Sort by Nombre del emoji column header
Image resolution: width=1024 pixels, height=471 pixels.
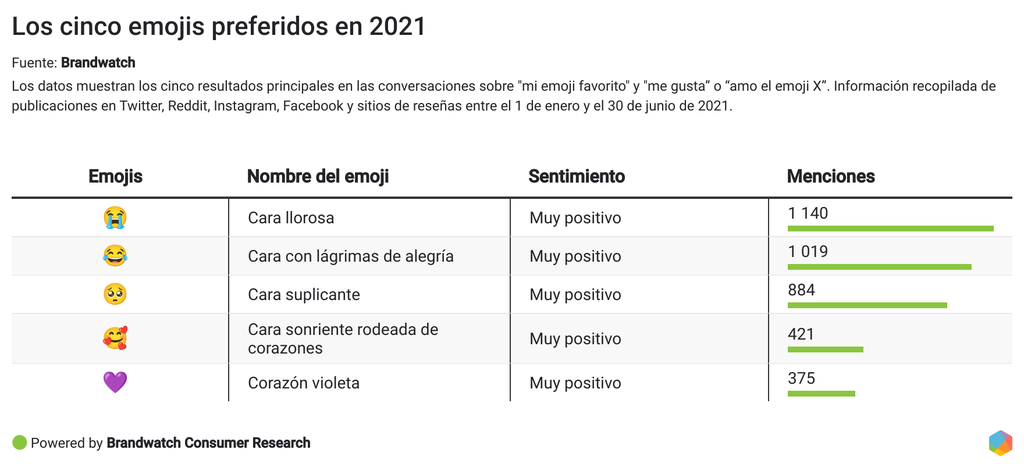tap(318, 177)
